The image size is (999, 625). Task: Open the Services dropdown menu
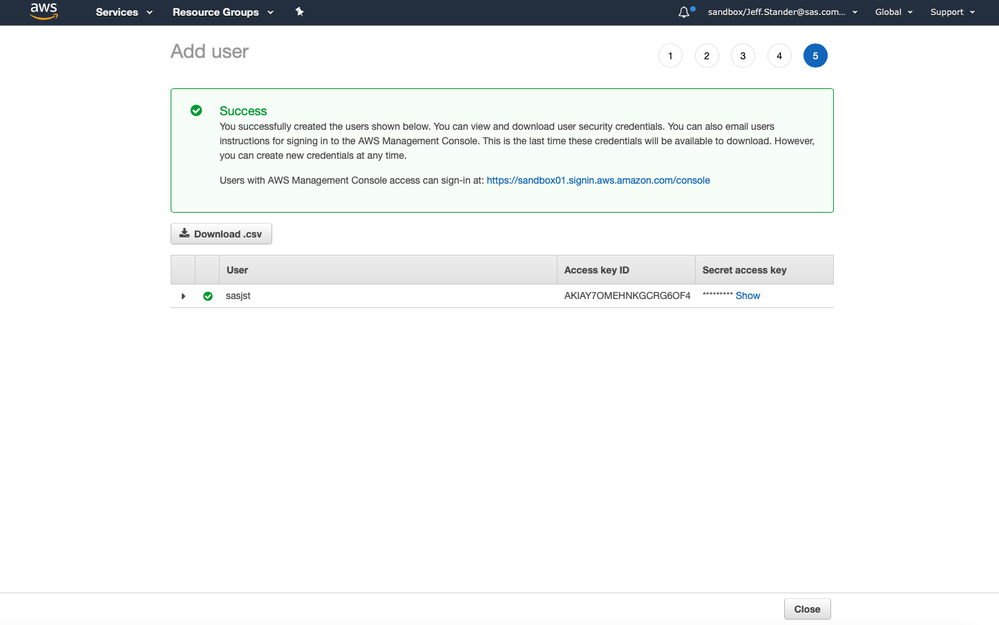click(x=124, y=12)
